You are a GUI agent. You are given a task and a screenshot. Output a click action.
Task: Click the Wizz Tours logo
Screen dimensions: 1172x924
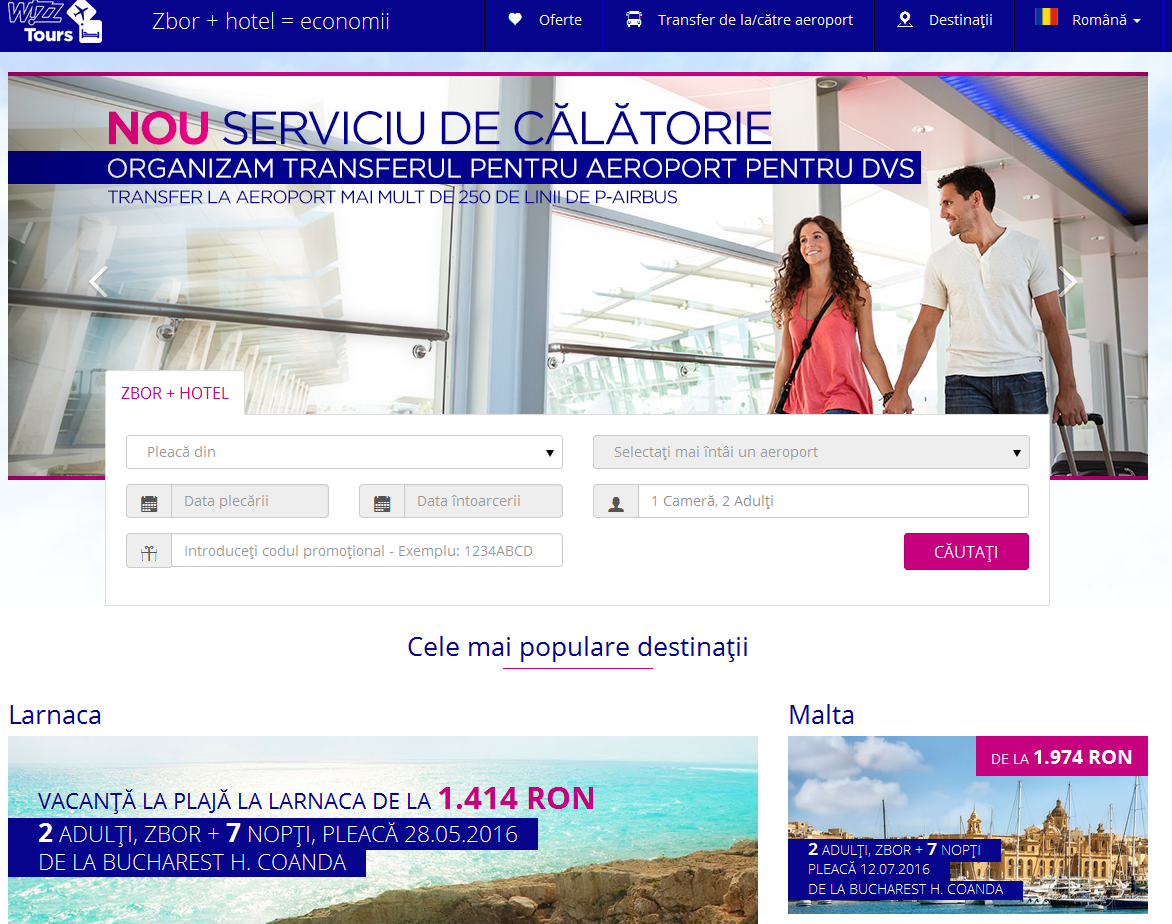pos(55,23)
